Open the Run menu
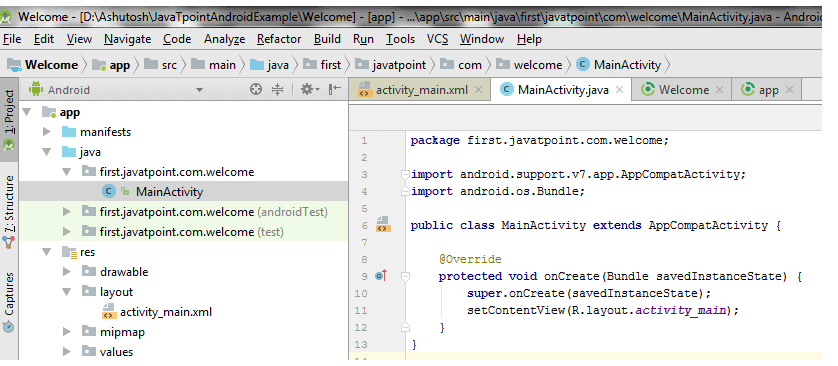This screenshot has width=838, height=366. pos(363,39)
